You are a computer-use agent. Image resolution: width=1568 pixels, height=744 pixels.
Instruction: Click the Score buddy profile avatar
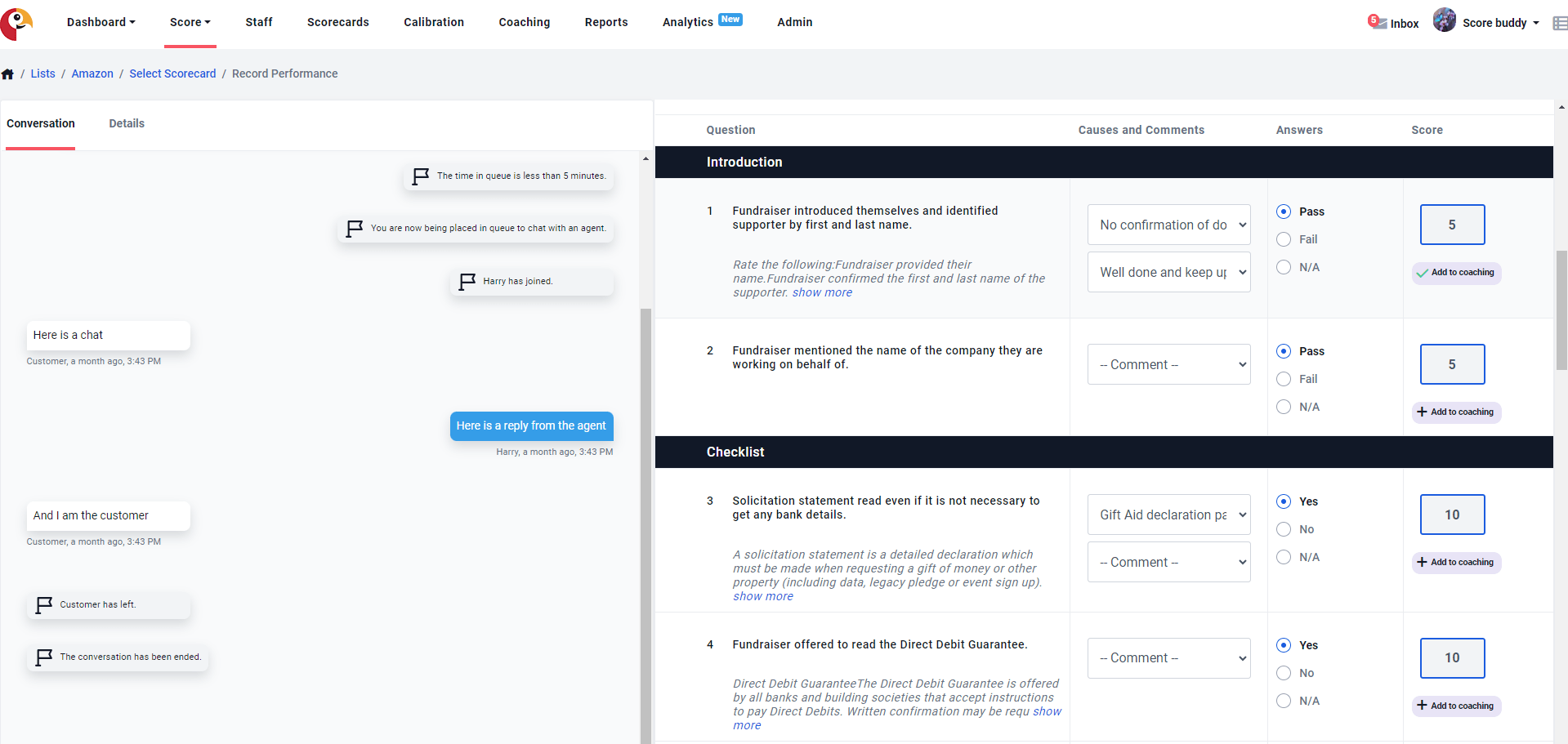(x=1444, y=20)
